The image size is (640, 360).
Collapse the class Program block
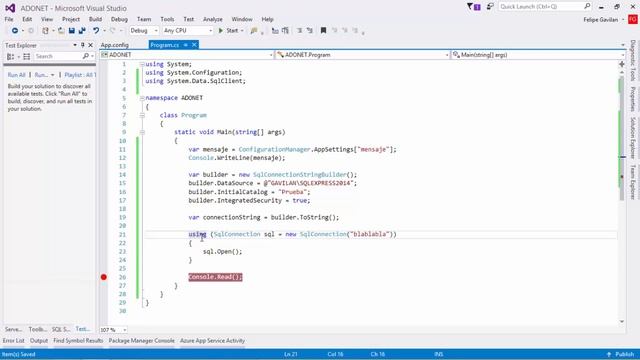pos(142,116)
